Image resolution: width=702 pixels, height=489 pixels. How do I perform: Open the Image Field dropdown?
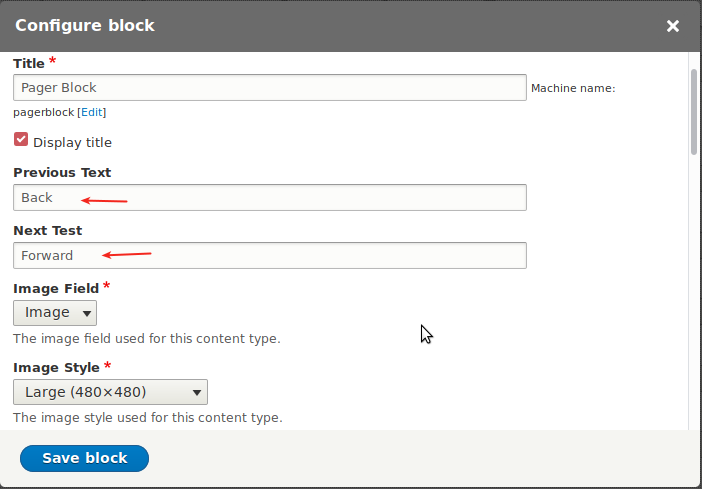click(55, 313)
